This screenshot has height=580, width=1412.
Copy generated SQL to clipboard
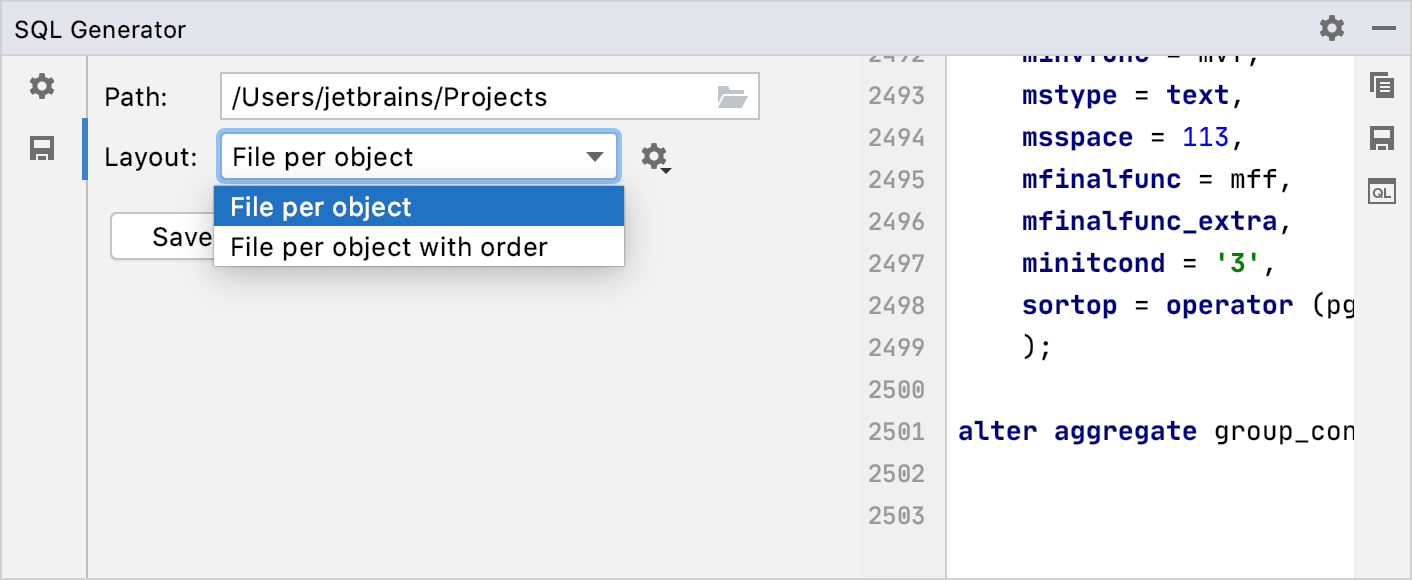click(x=1381, y=86)
